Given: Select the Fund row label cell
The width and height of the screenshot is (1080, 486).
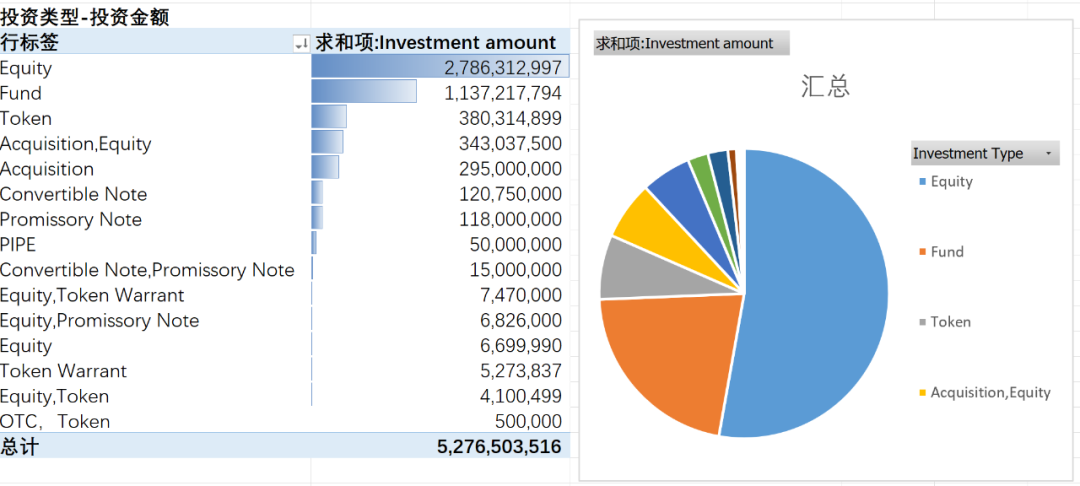Looking at the screenshot, I should click(x=155, y=93).
